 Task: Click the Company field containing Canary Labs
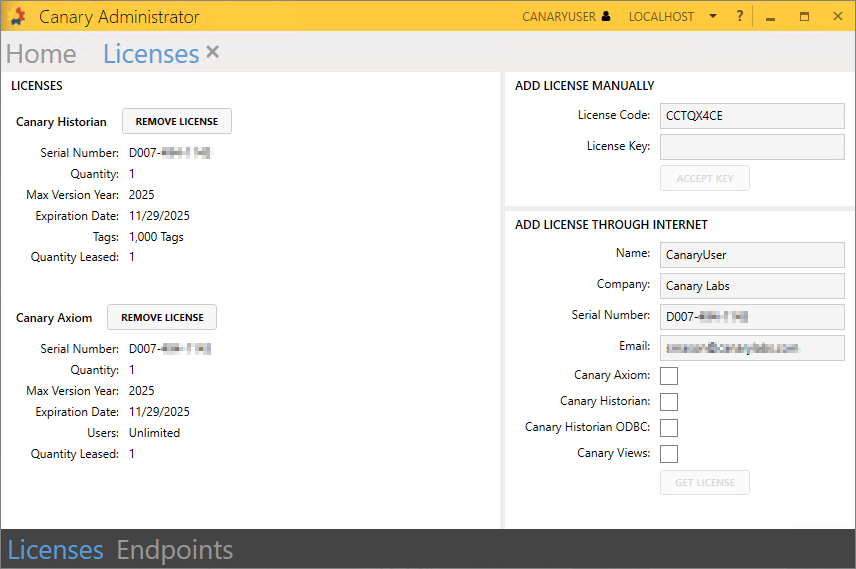[752, 286]
